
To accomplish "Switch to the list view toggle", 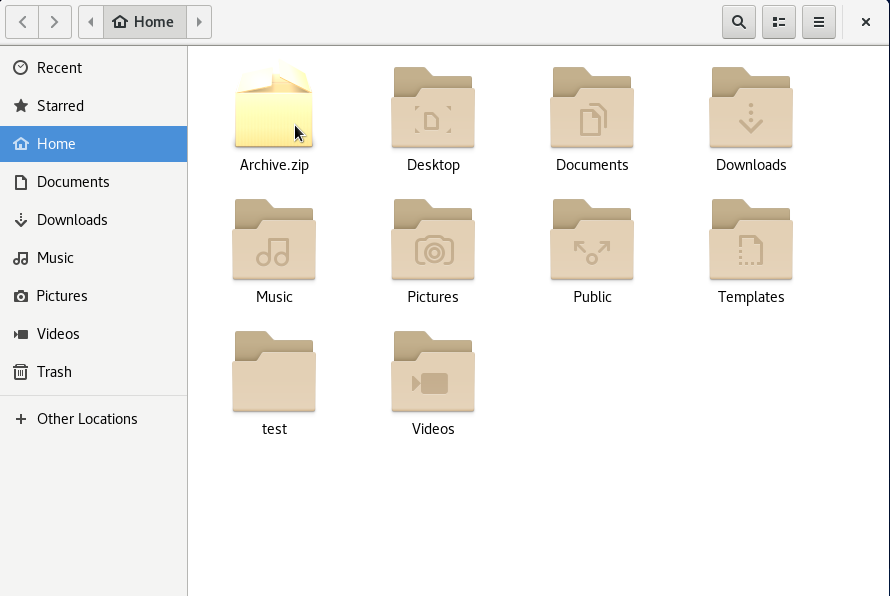I will tap(778, 21).
